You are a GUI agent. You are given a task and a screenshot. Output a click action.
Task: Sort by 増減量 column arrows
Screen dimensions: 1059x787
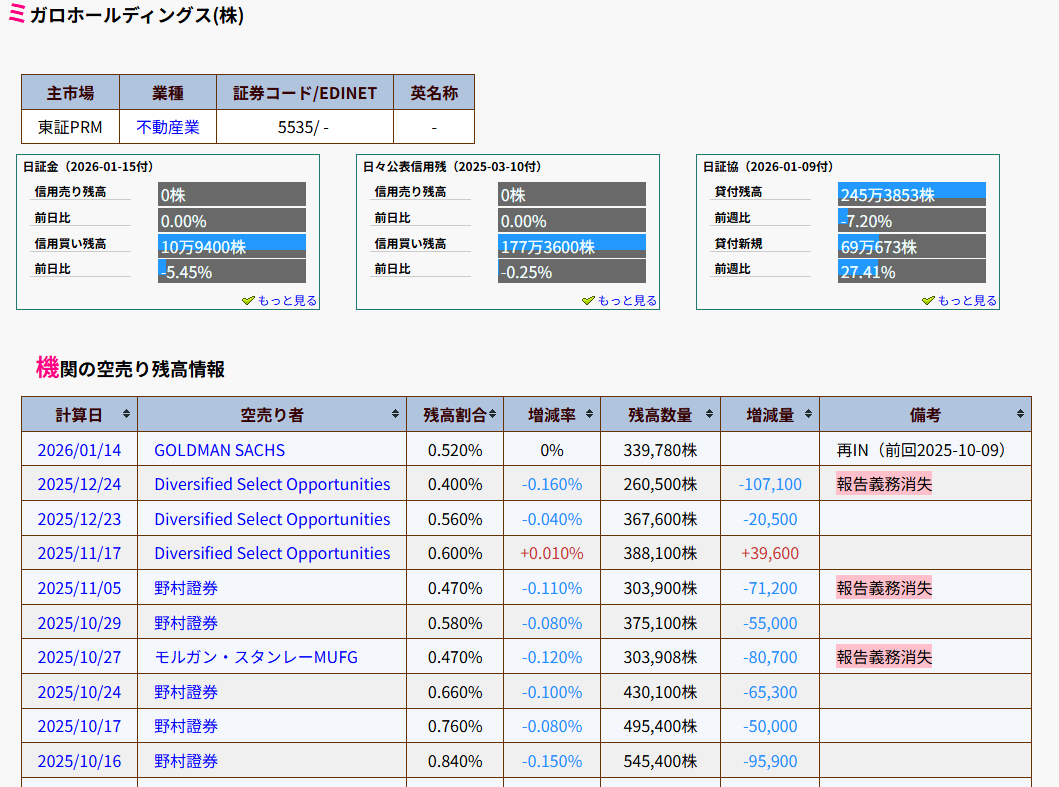[809, 414]
